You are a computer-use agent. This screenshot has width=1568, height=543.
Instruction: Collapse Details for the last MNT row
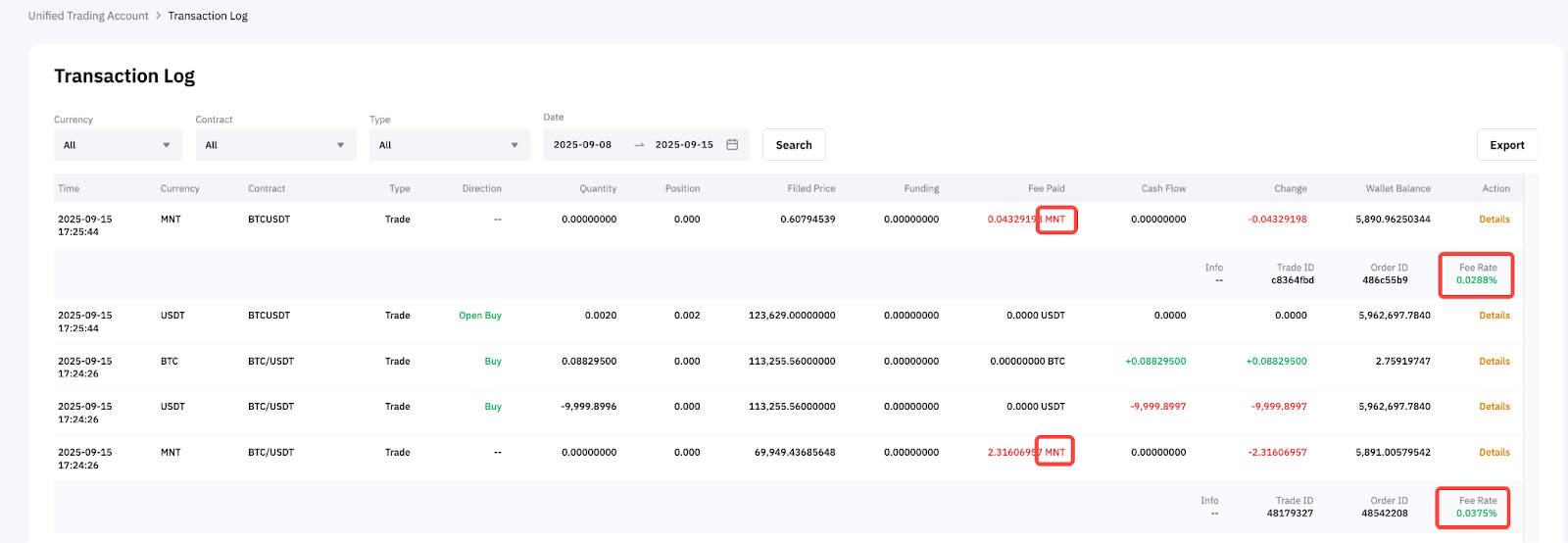click(x=1494, y=453)
